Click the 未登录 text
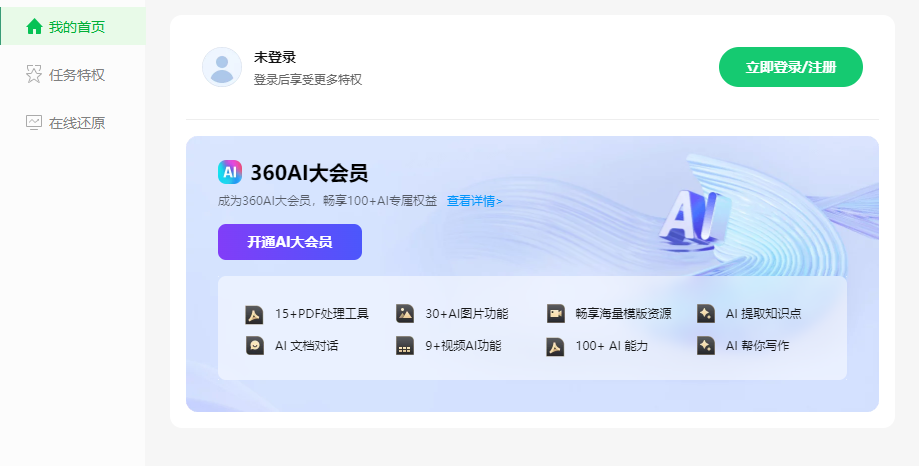 pyautogui.click(x=275, y=57)
